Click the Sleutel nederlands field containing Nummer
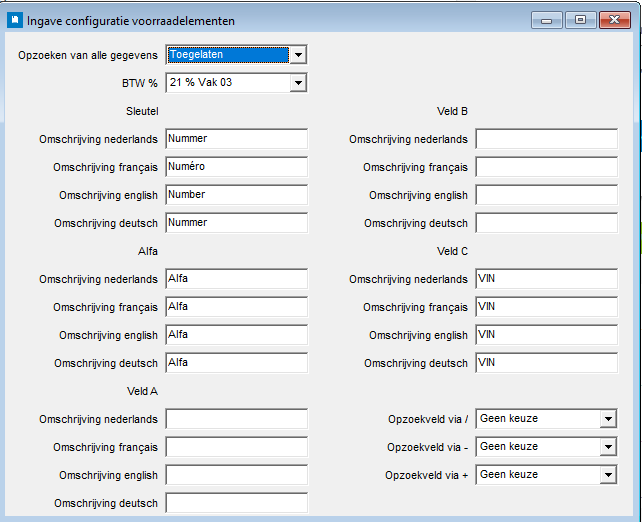The image size is (642, 522). click(236, 139)
